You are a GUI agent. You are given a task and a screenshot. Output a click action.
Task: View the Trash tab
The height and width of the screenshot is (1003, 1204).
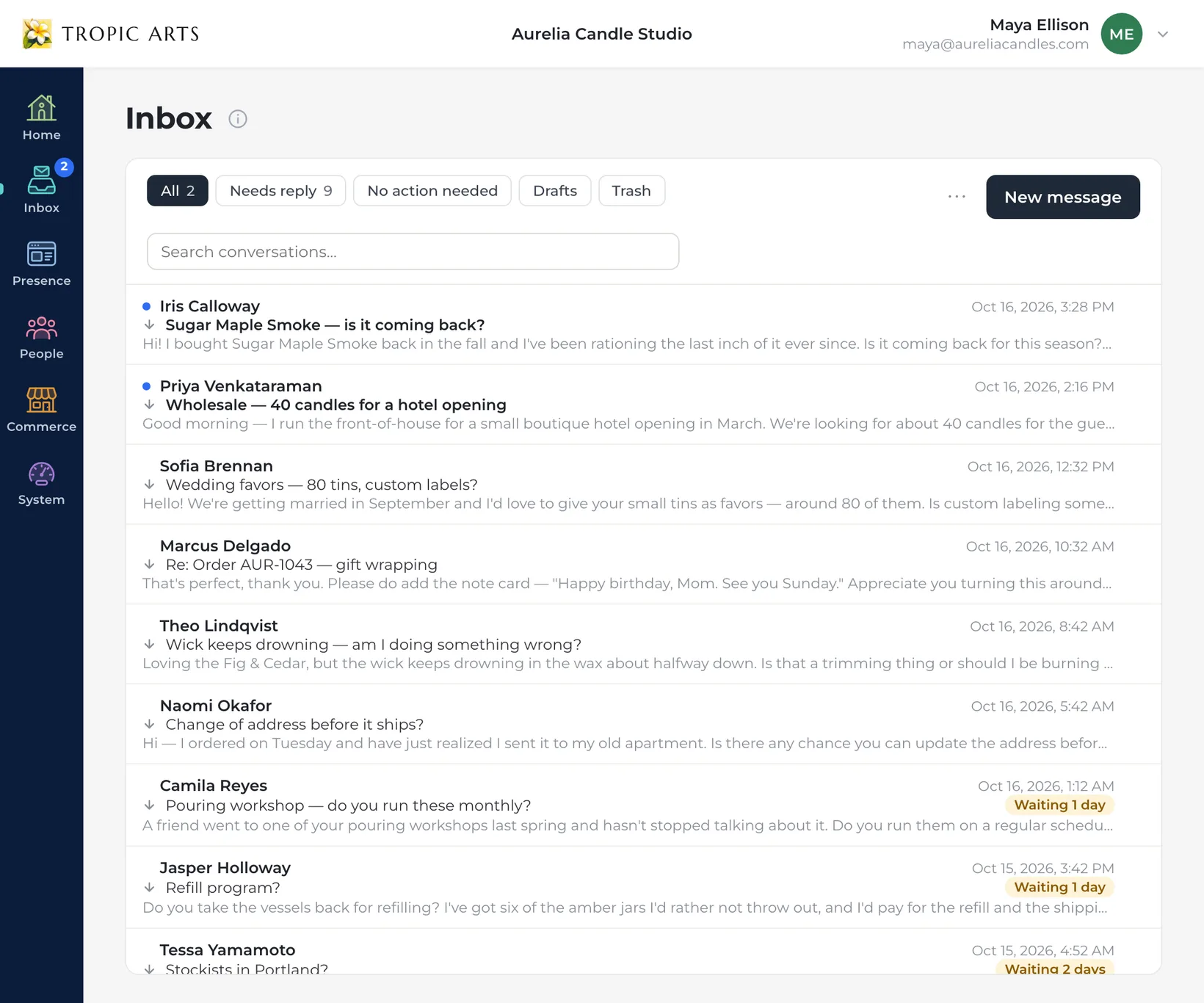pos(631,191)
